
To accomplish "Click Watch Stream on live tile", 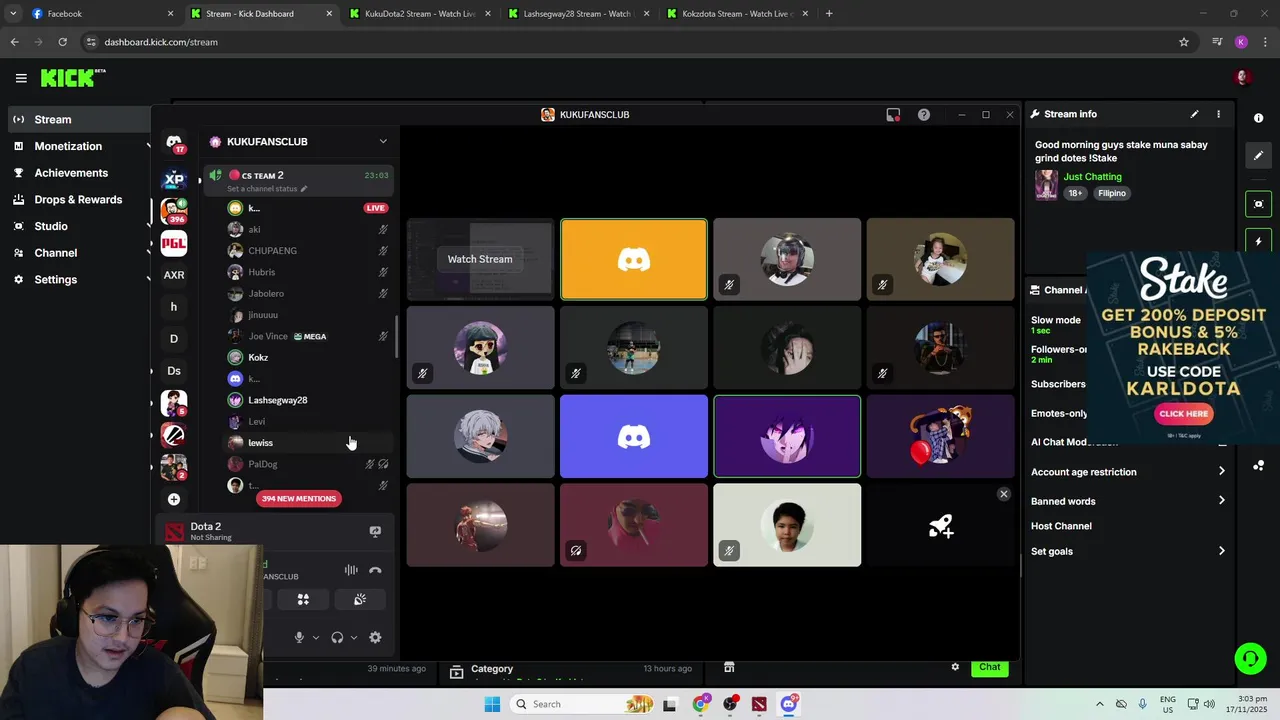I will (x=480, y=259).
